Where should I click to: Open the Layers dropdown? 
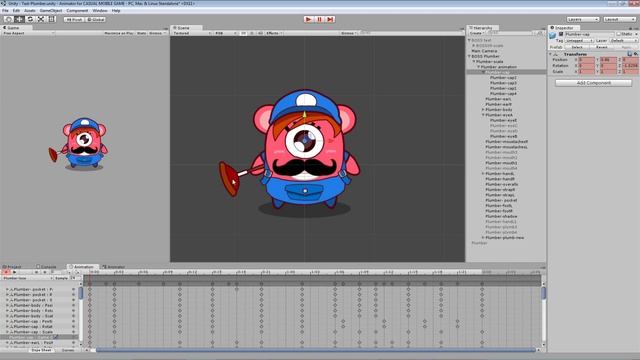pos(582,19)
